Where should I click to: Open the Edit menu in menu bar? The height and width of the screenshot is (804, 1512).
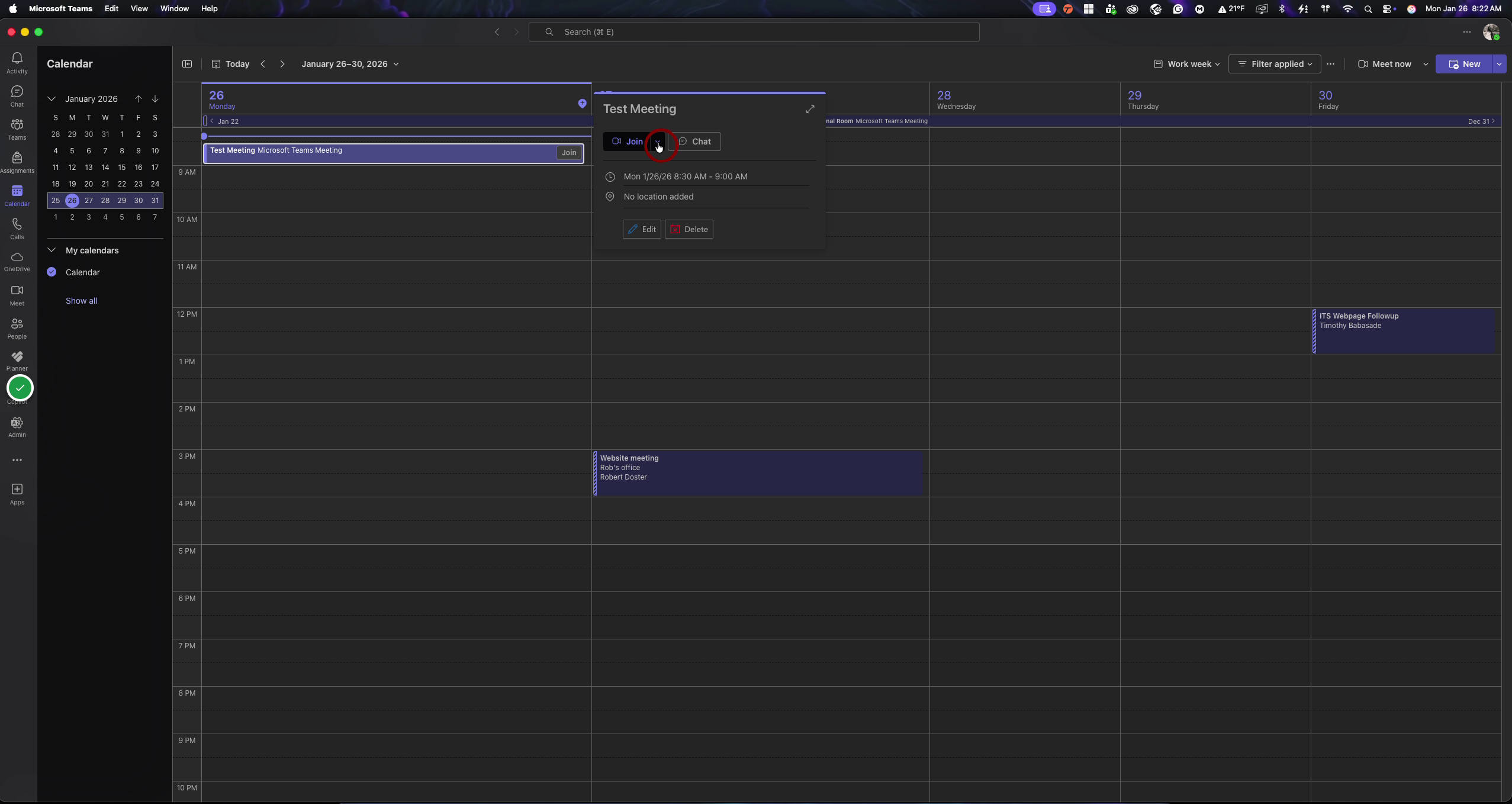pyautogui.click(x=111, y=9)
